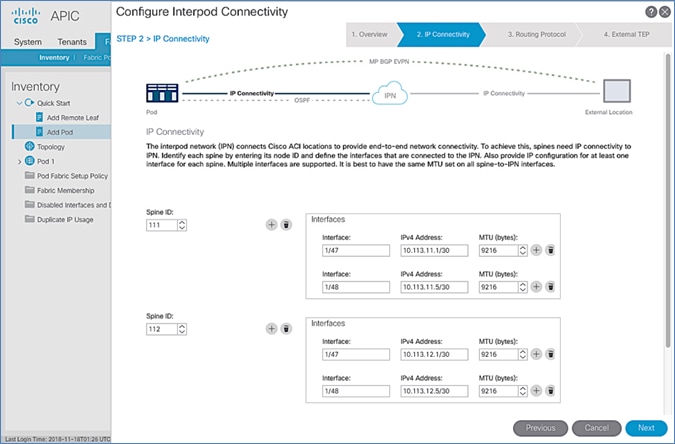
Task: Open the Tenants menu tab
Action: click(x=72, y=42)
